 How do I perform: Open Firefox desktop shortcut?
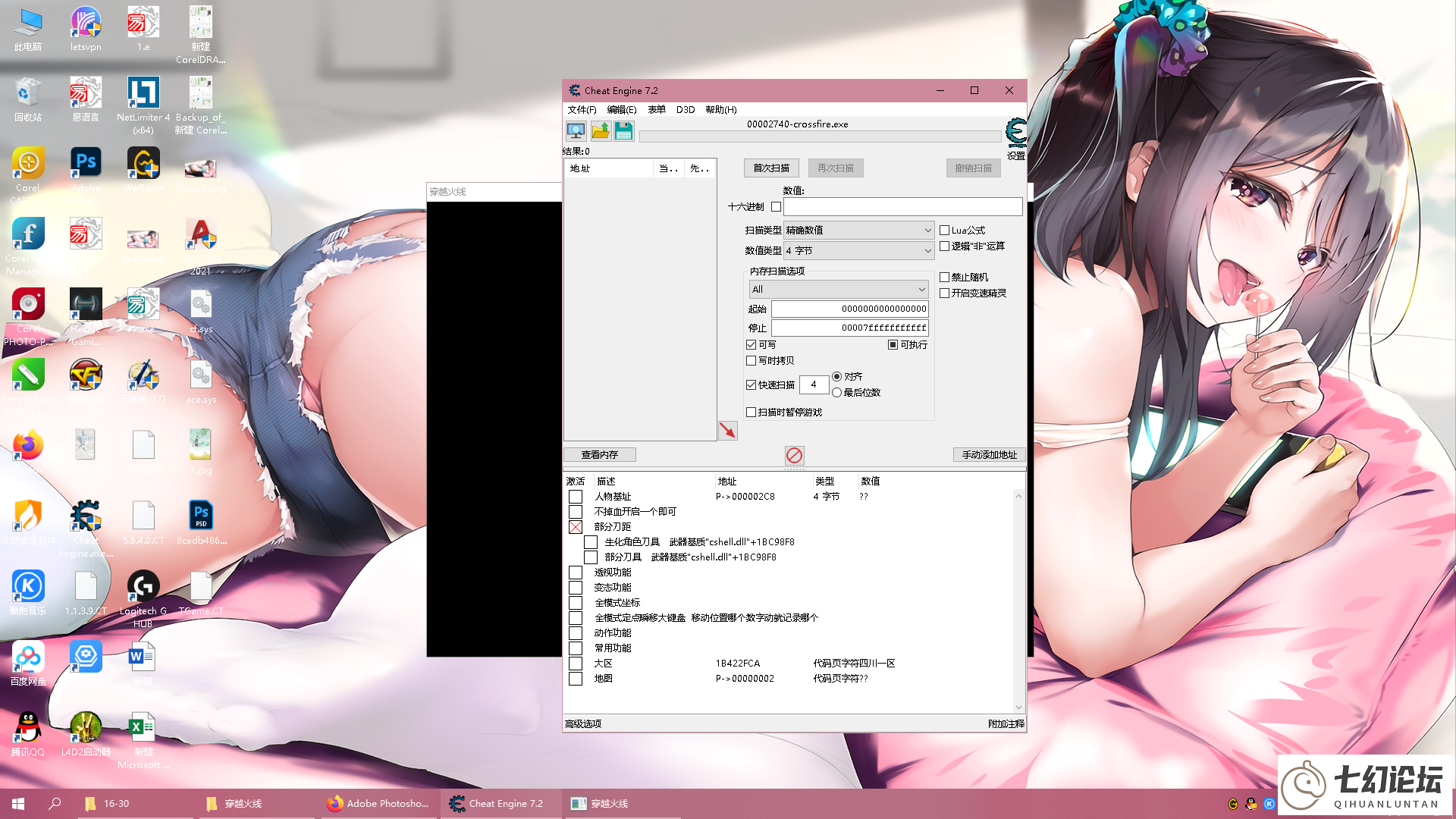[28, 452]
